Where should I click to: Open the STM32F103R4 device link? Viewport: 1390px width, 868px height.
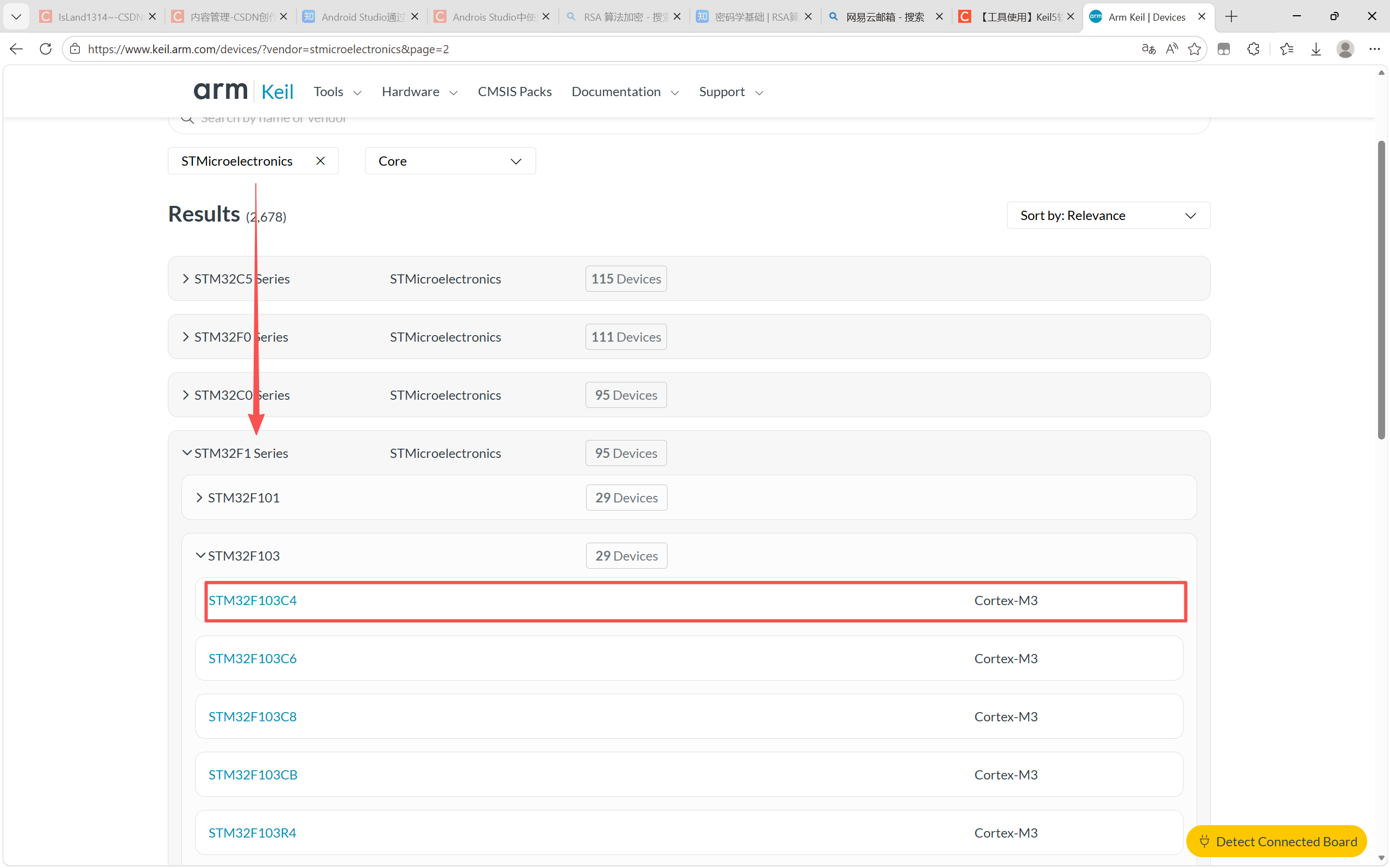pyautogui.click(x=253, y=832)
